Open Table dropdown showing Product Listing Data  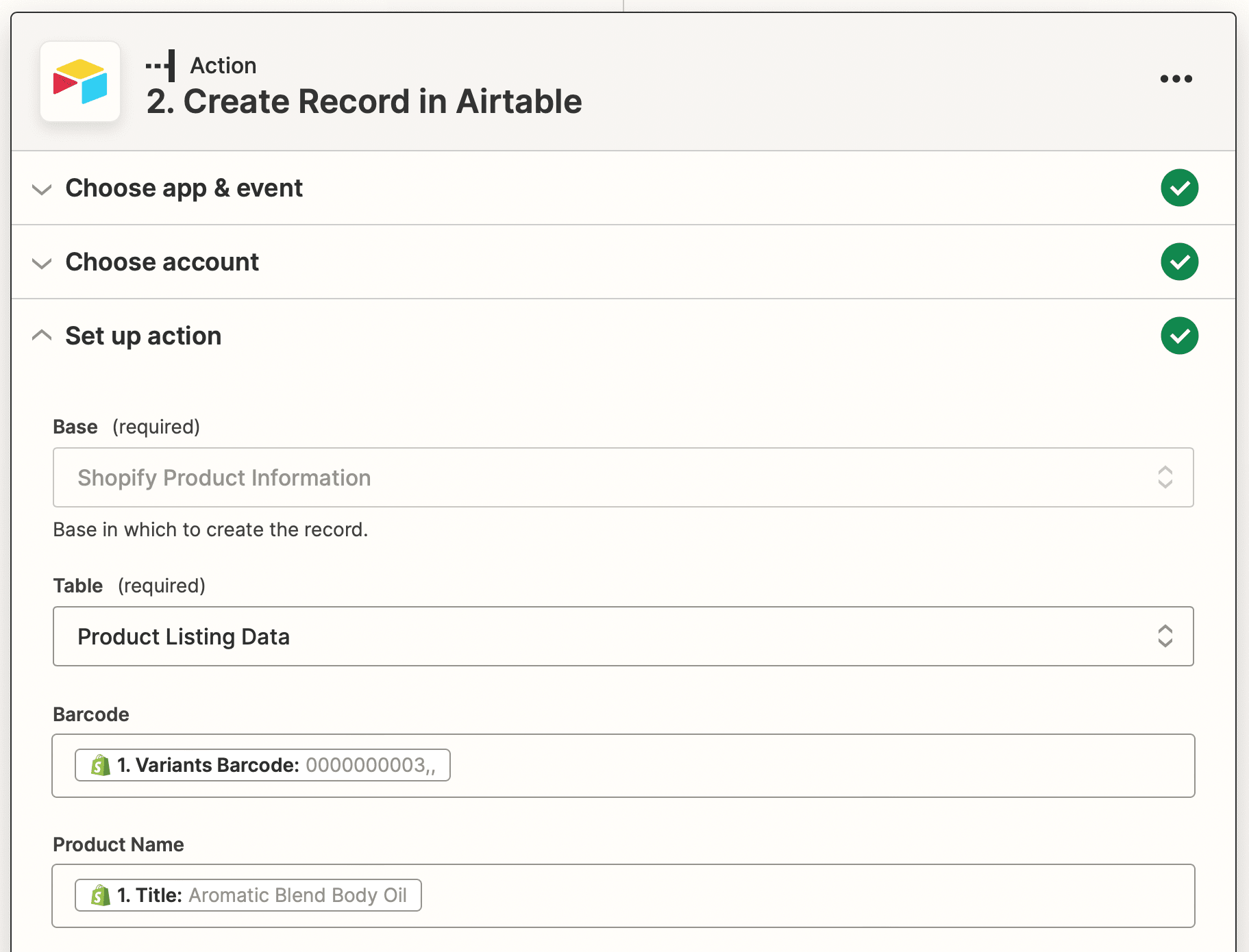click(x=623, y=636)
